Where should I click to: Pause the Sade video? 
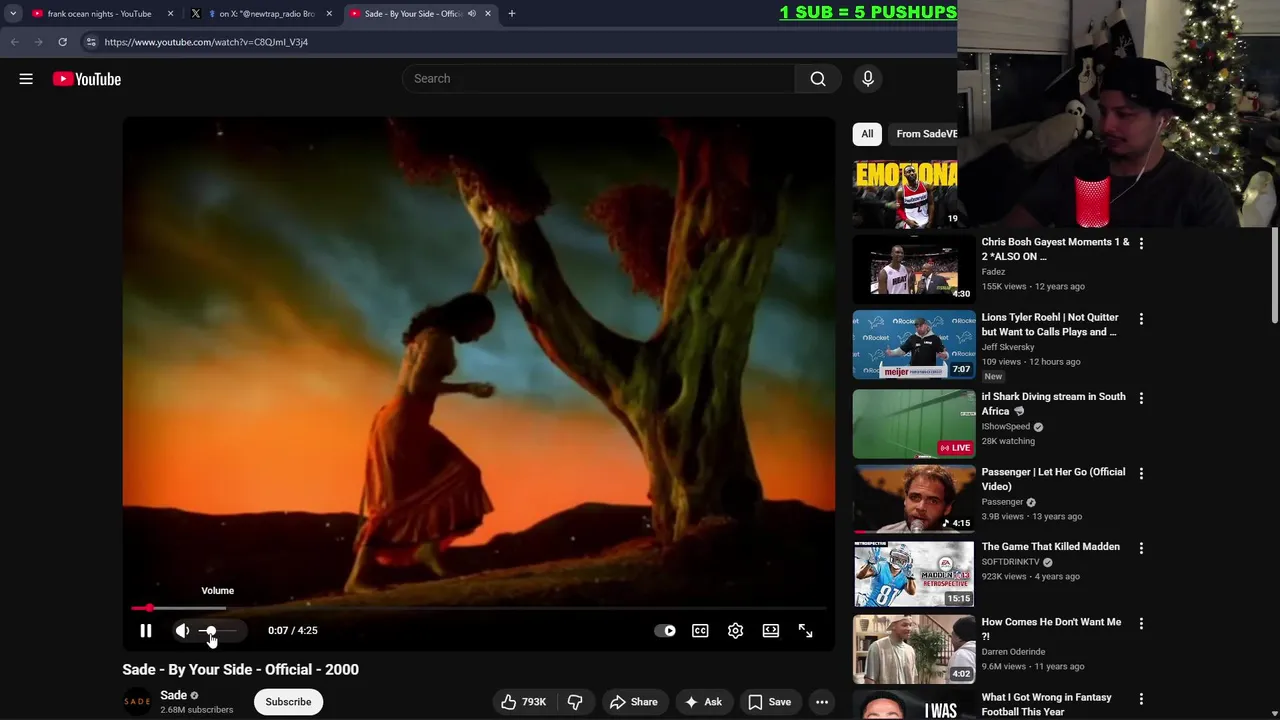pyautogui.click(x=146, y=631)
